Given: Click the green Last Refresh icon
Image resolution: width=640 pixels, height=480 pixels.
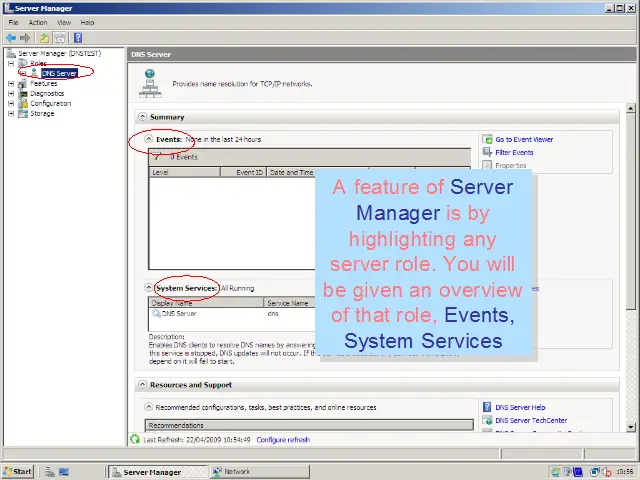Looking at the screenshot, I should tap(135, 439).
